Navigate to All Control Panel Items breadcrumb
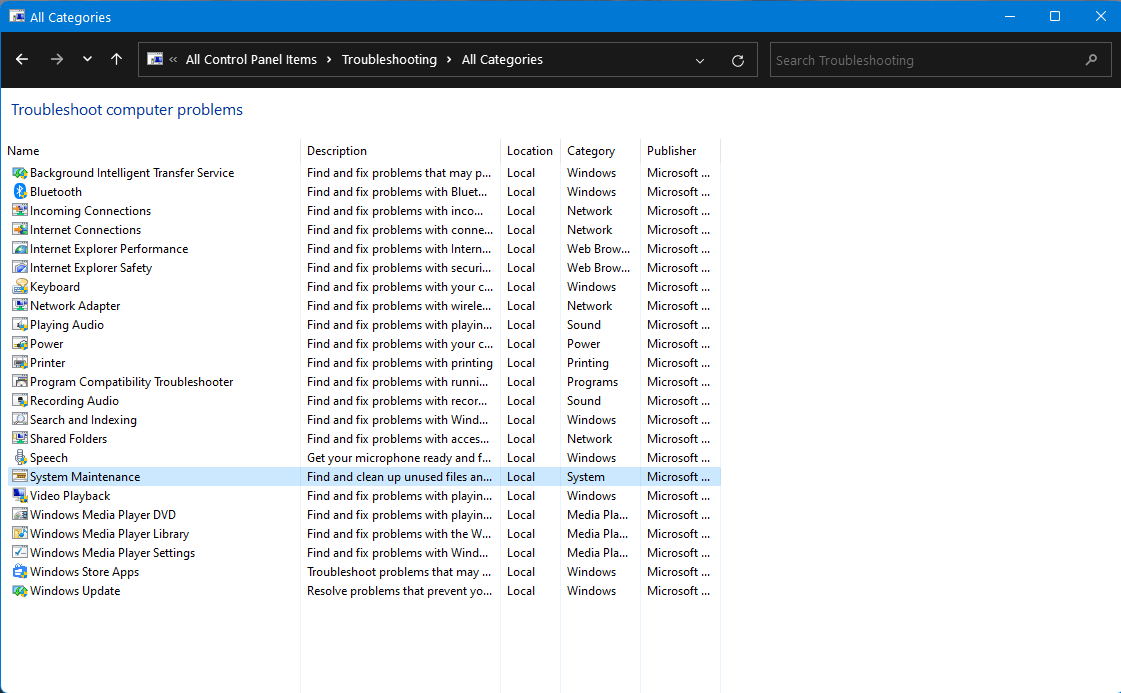 click(250, 59)
